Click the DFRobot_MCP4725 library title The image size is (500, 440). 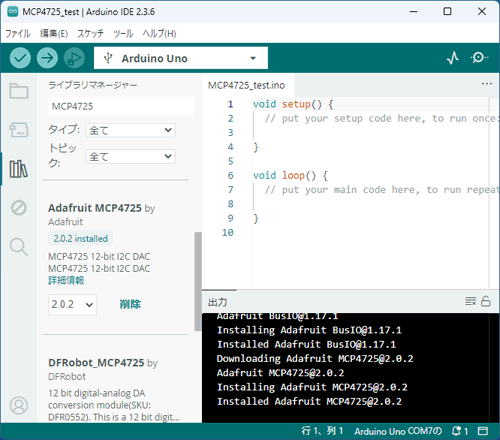[x=96, y=363]
